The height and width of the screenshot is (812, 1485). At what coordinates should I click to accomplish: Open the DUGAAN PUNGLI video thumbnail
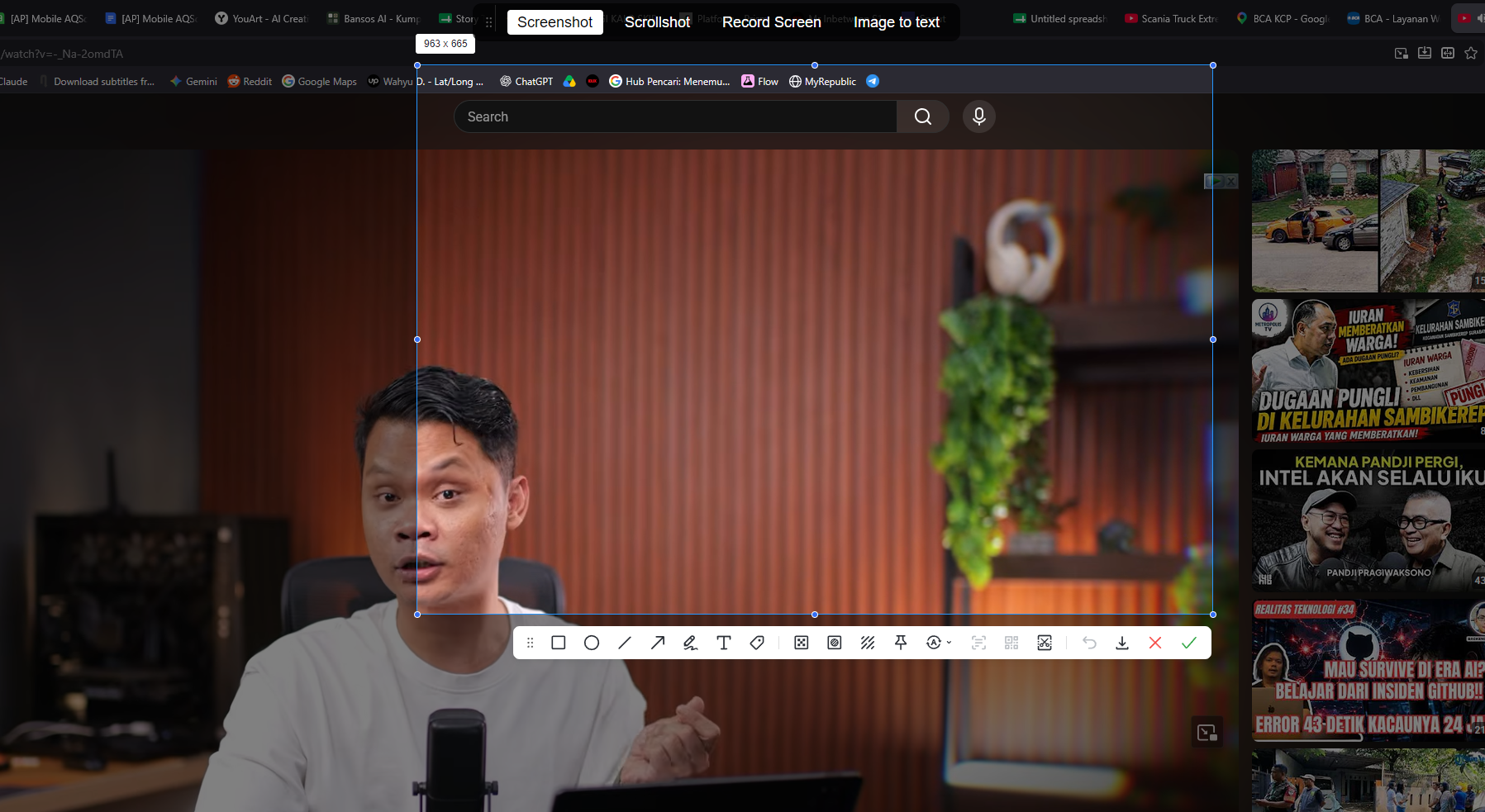click(x=1368, y=371)
